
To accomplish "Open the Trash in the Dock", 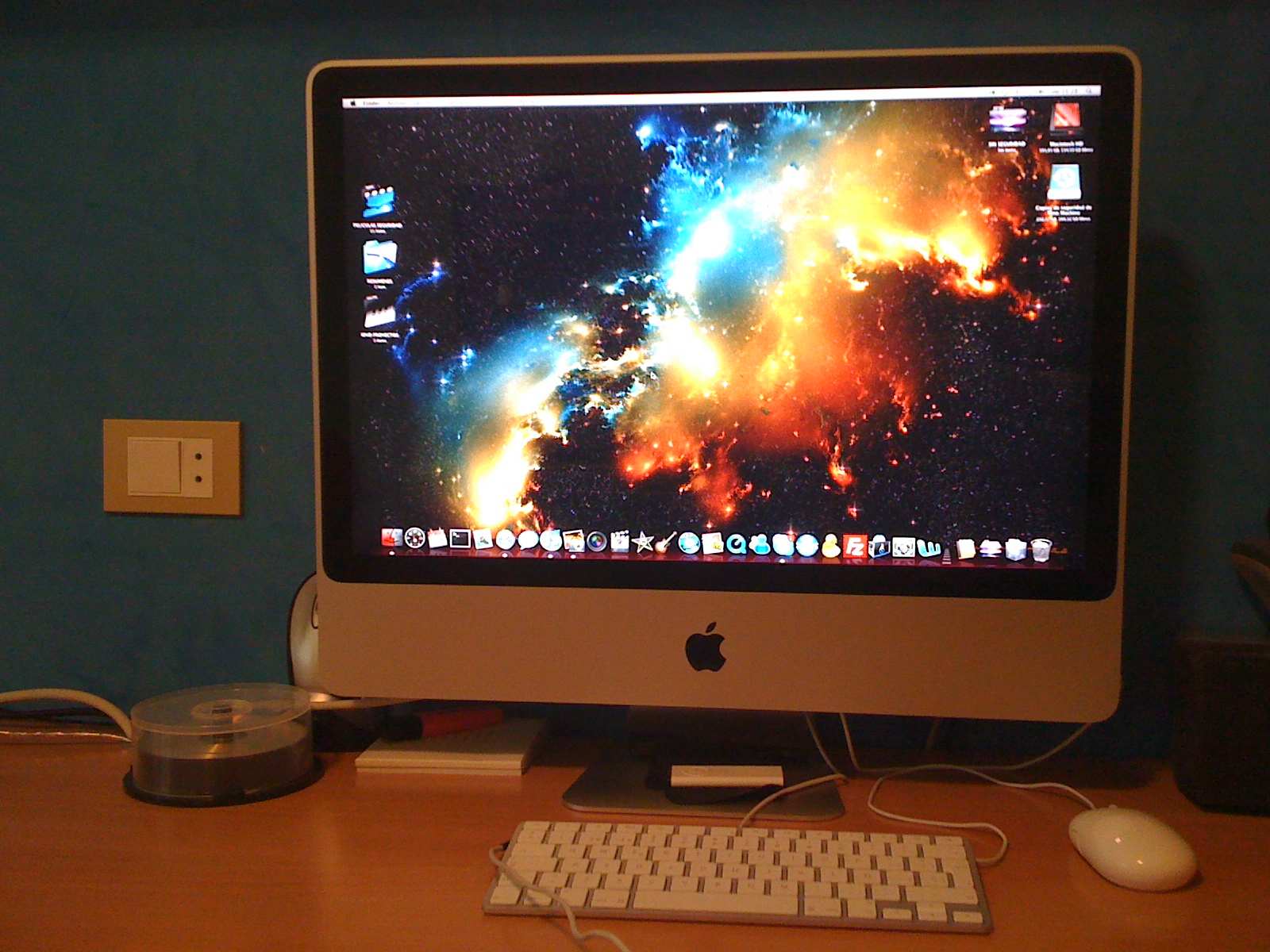I will pyautogui.click(x=1041, y=549).
